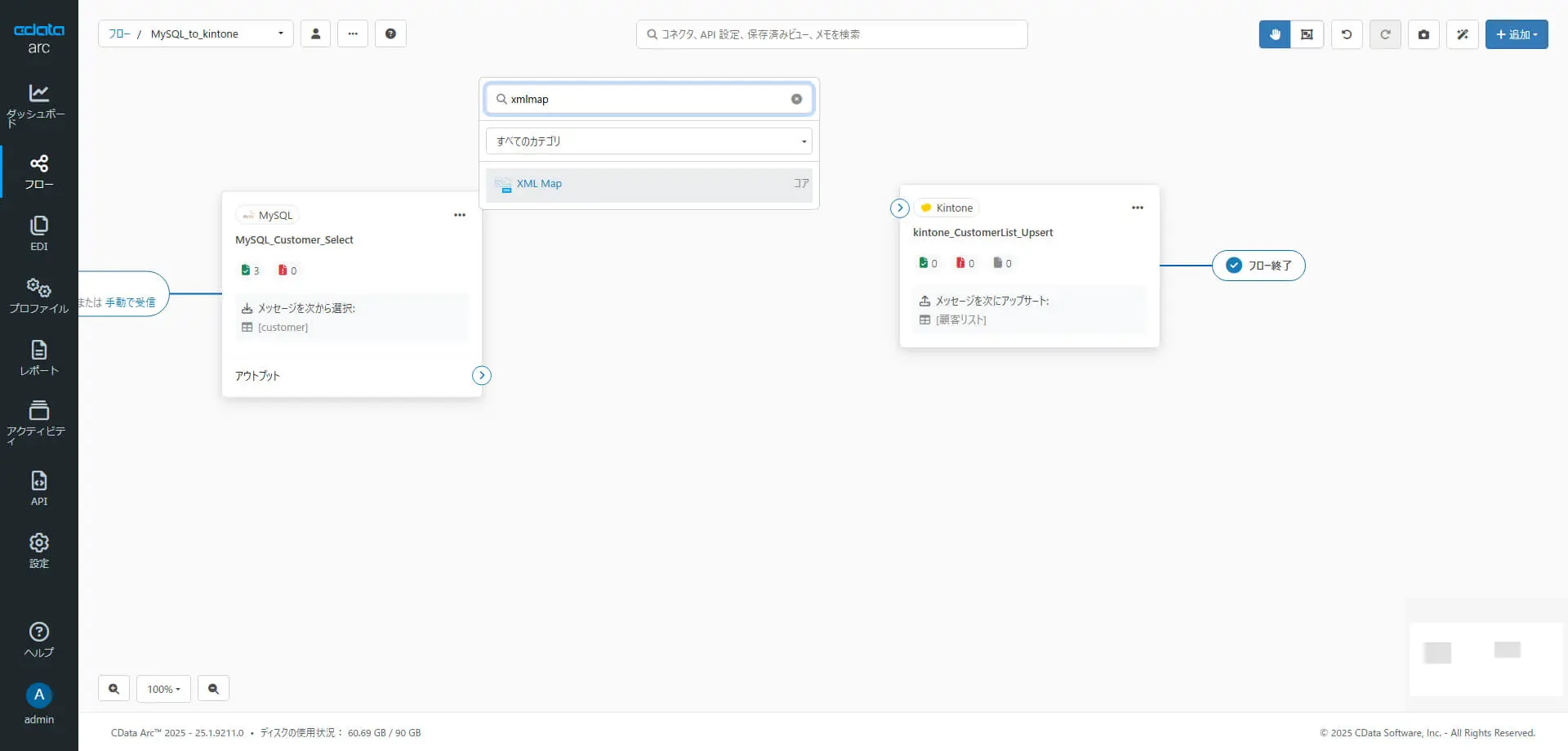This screenshot has width=1568, height=751.
Task: Expand the すべてのカテゴリ category dropdown
Action: pyautogui.click(x=648, y=141)
